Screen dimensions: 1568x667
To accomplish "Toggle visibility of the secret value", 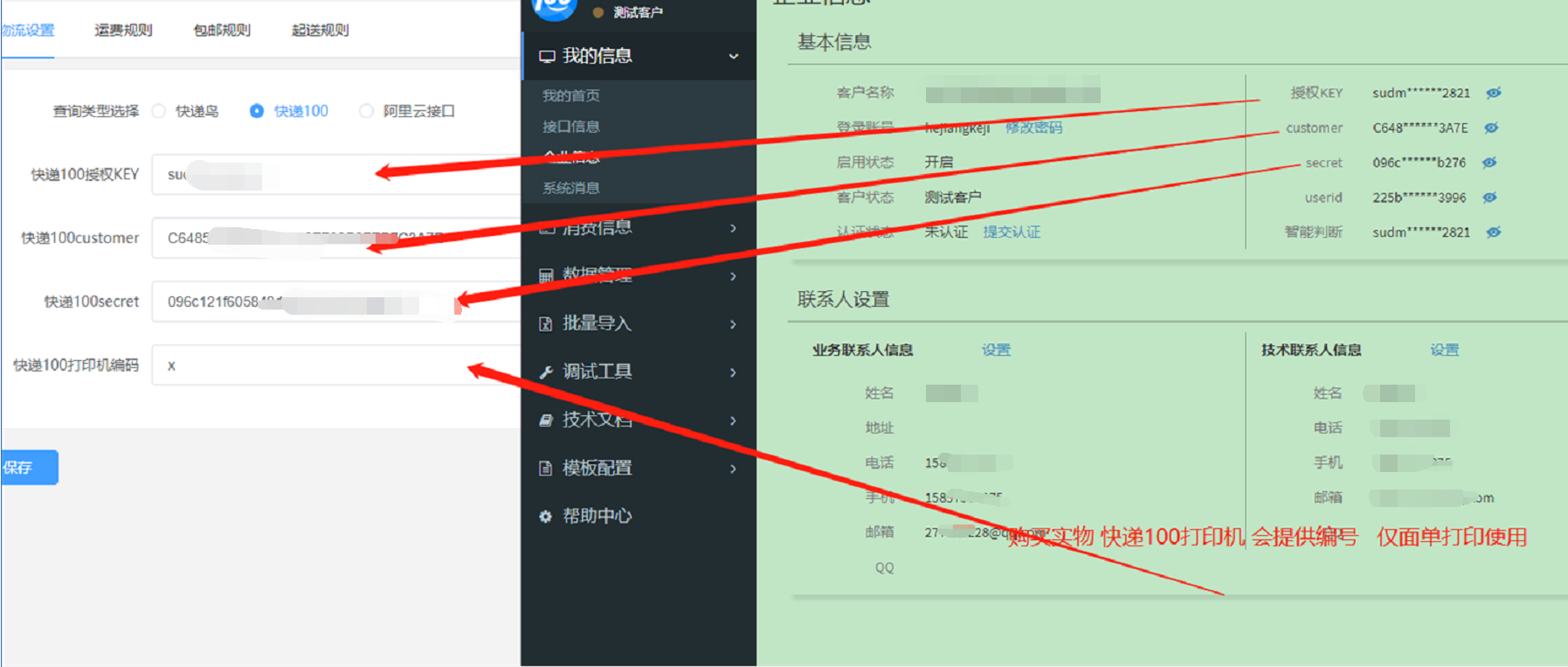I will 1489,163.
